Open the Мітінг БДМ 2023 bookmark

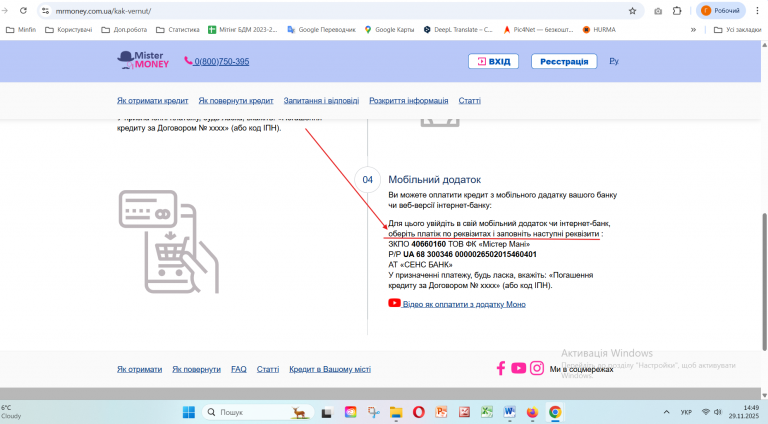tap(243, 30)
